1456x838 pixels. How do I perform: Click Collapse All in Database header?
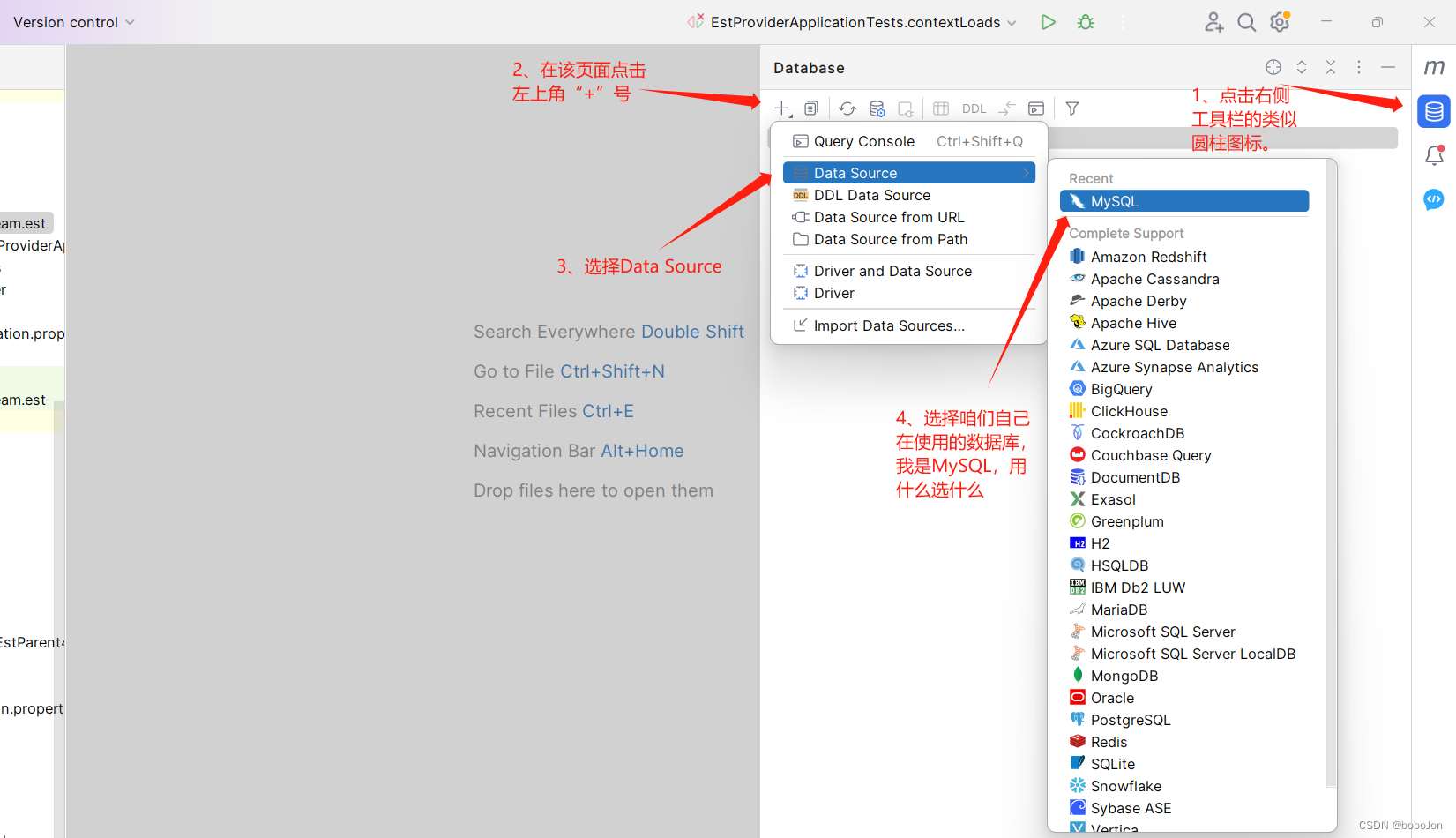(1331, 67)
